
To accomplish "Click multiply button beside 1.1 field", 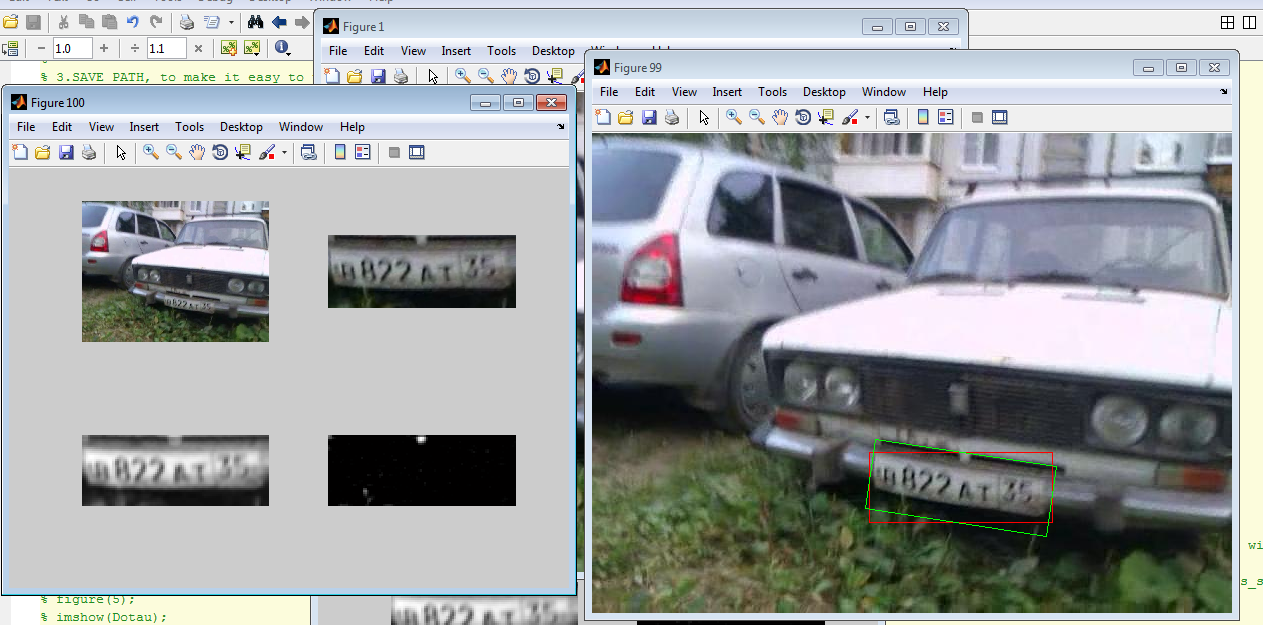I will 198,48.
